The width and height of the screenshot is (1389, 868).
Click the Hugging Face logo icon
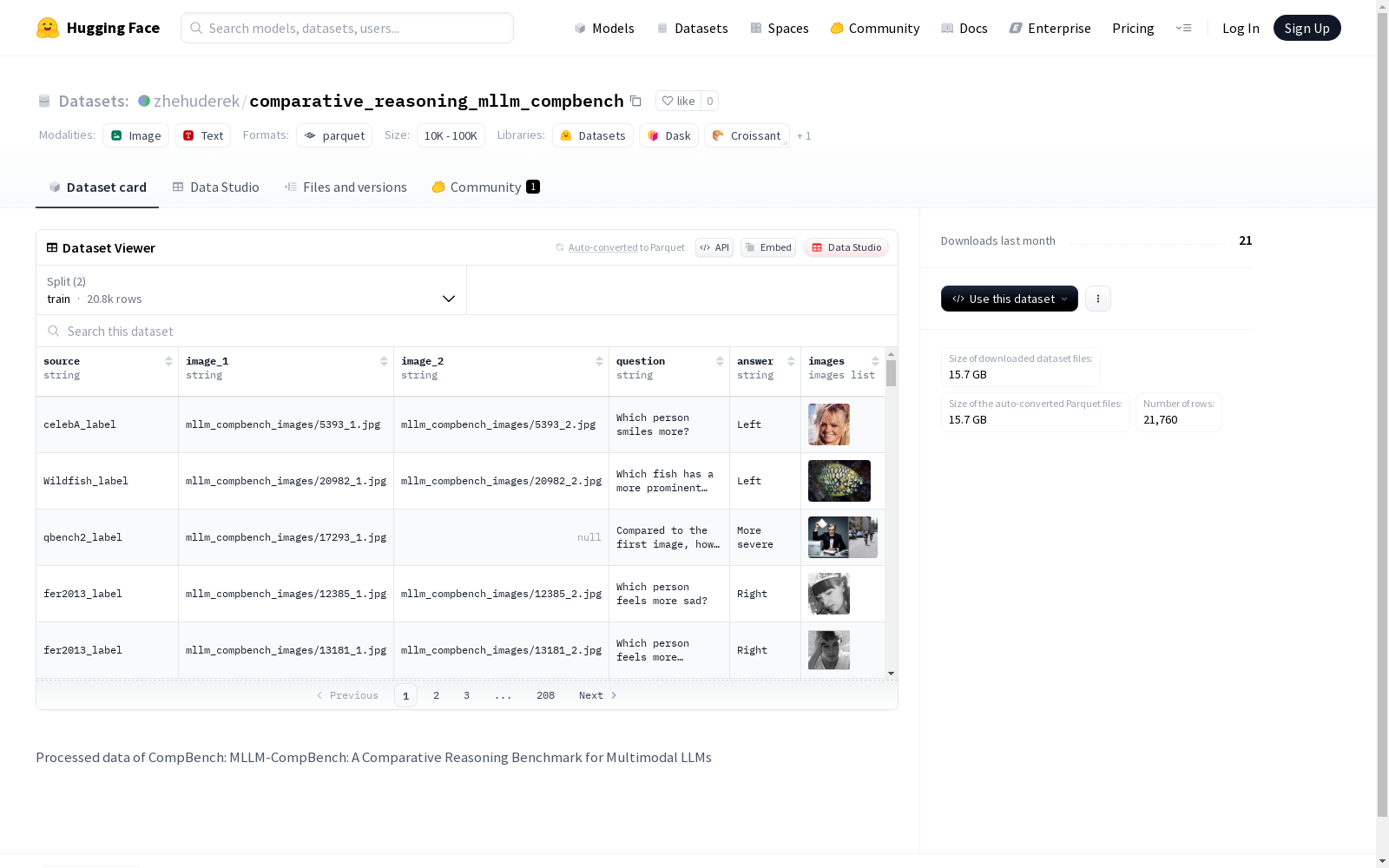click(x=48, y=28)
